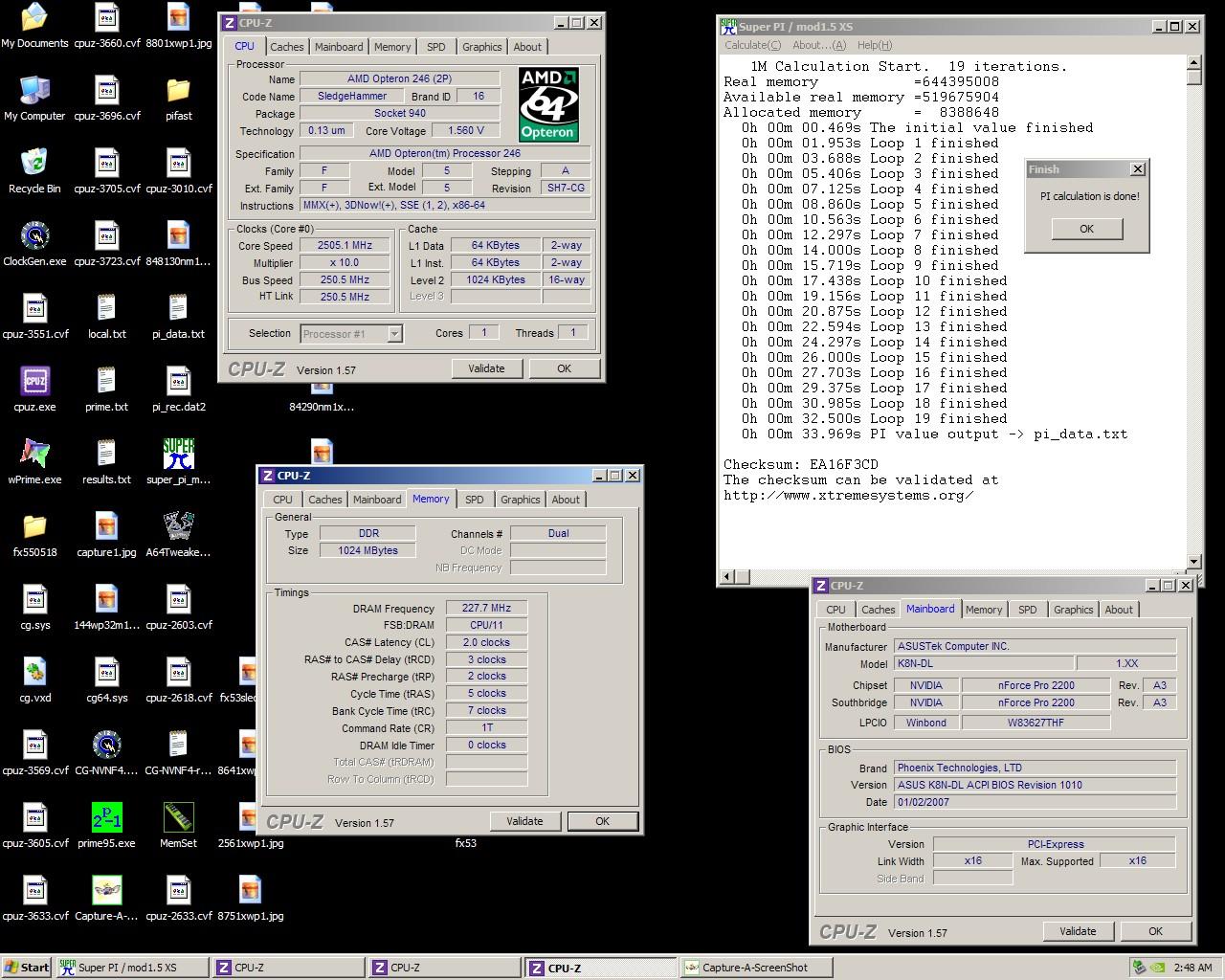
Task: Select the A64Tweaker desktop icon
Action: (x=178, y=526)
